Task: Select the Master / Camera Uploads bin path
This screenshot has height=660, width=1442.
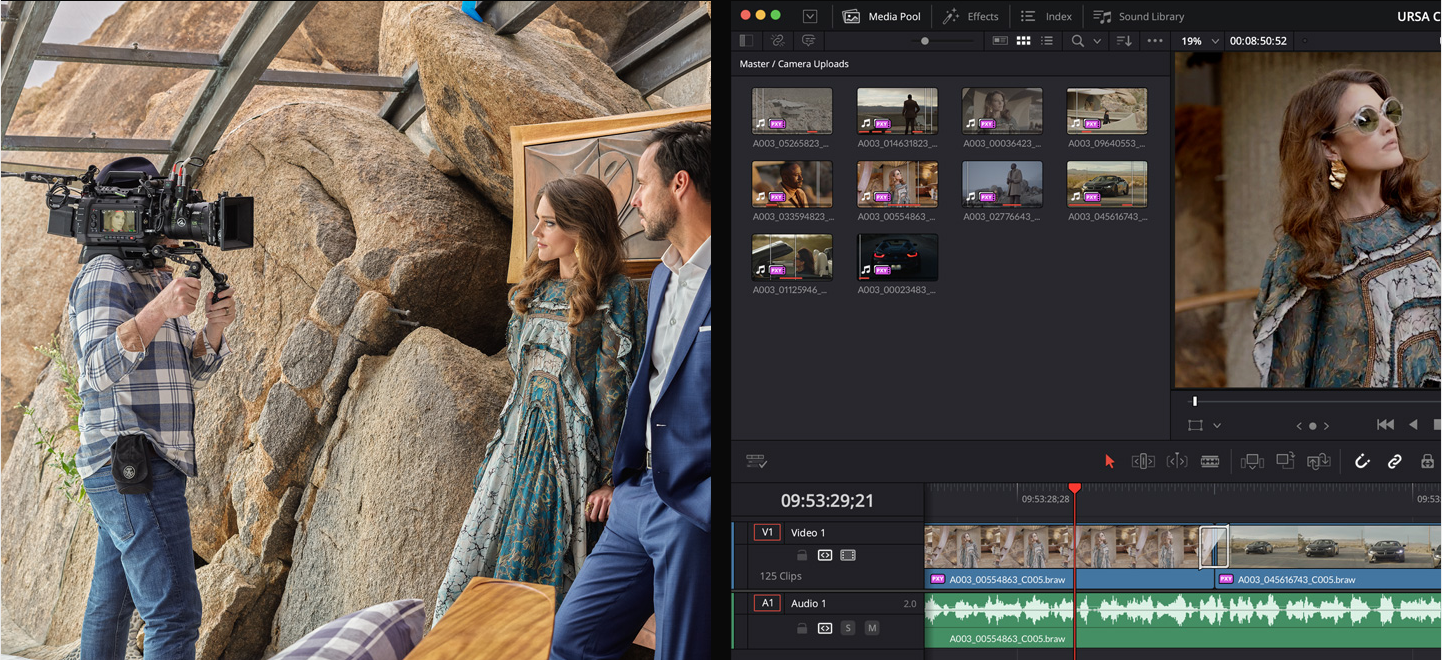Action: click(794, 64)
